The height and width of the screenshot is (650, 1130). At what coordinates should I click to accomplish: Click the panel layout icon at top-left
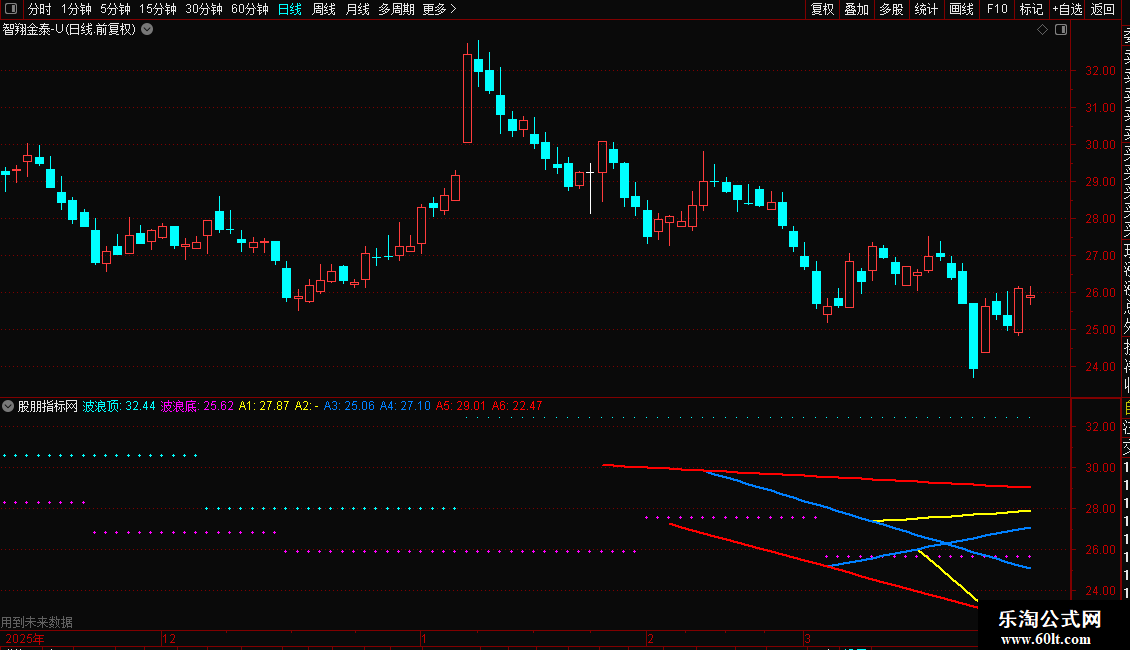11,9
